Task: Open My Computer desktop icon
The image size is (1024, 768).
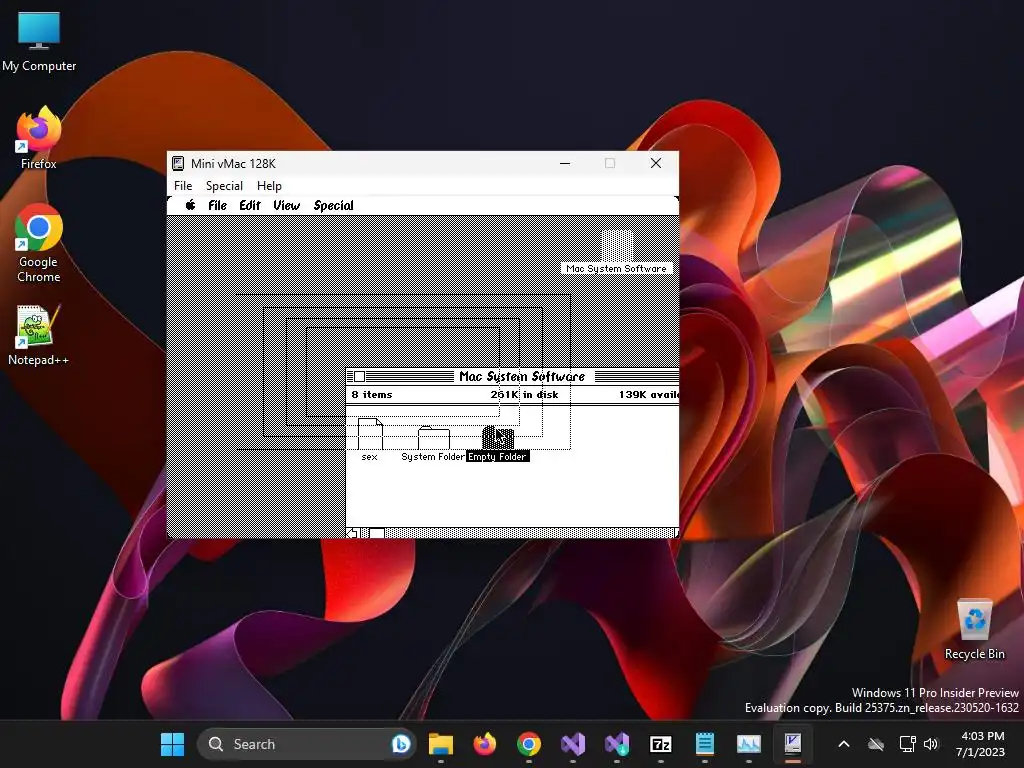Action: (39, 42)
